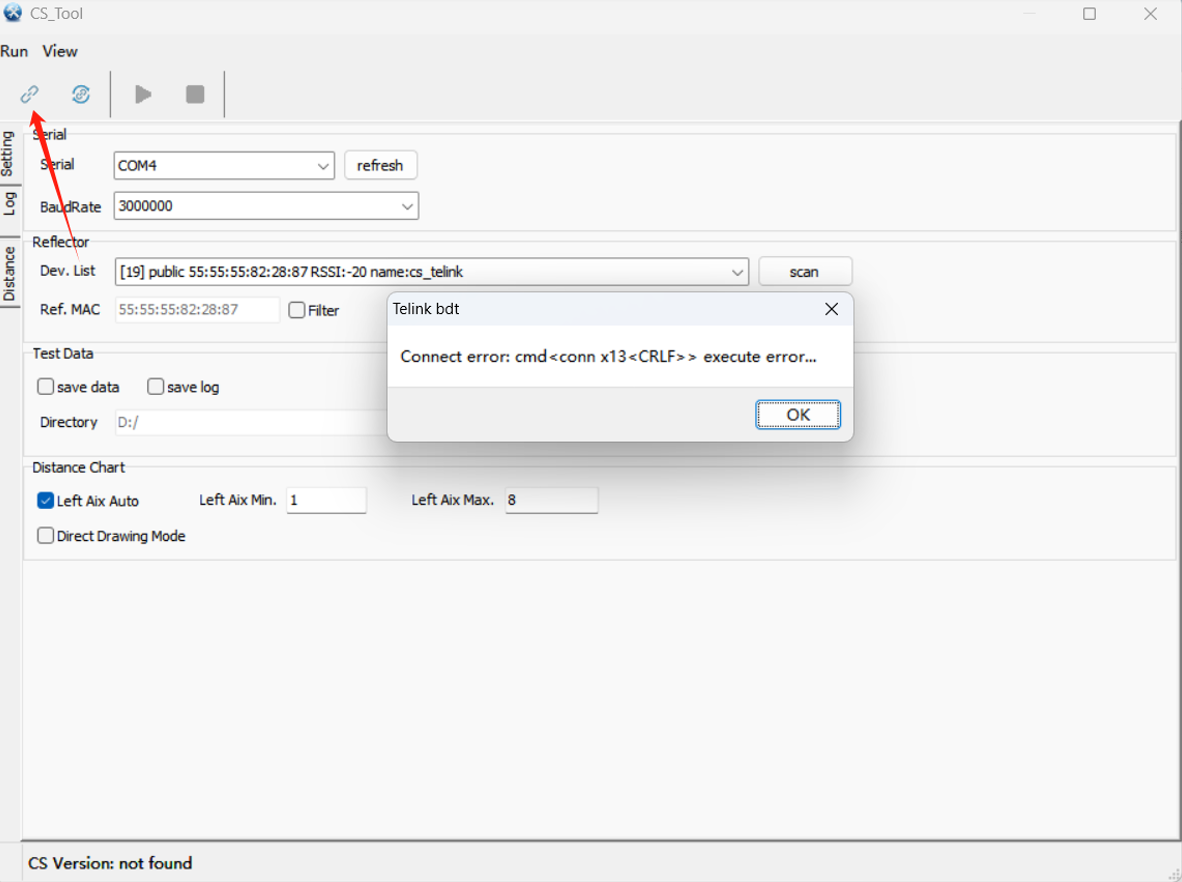Uncheck Left Aix Auto checkbox
Viewport: 1182px width, 882px height.
(46, 501)
